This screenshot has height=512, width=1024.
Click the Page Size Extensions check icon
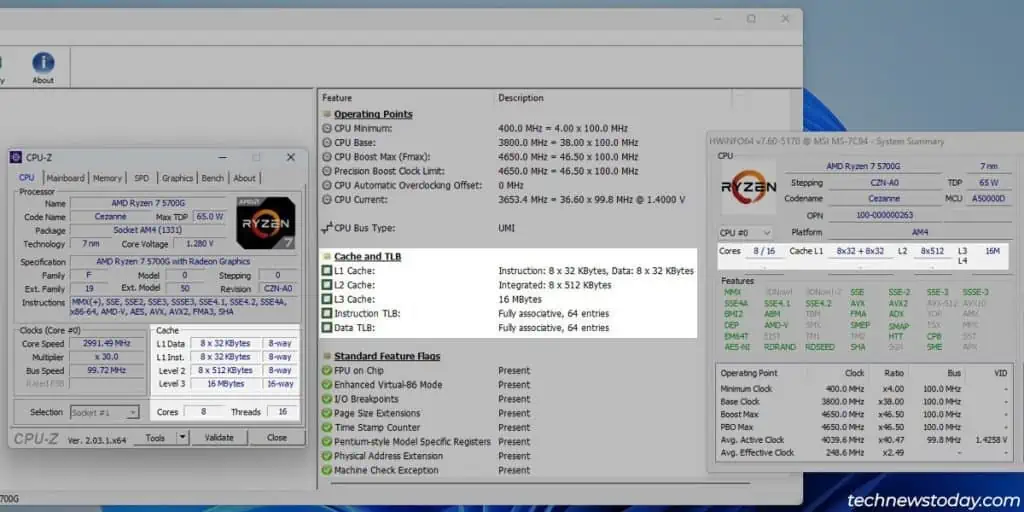point(327,413)
